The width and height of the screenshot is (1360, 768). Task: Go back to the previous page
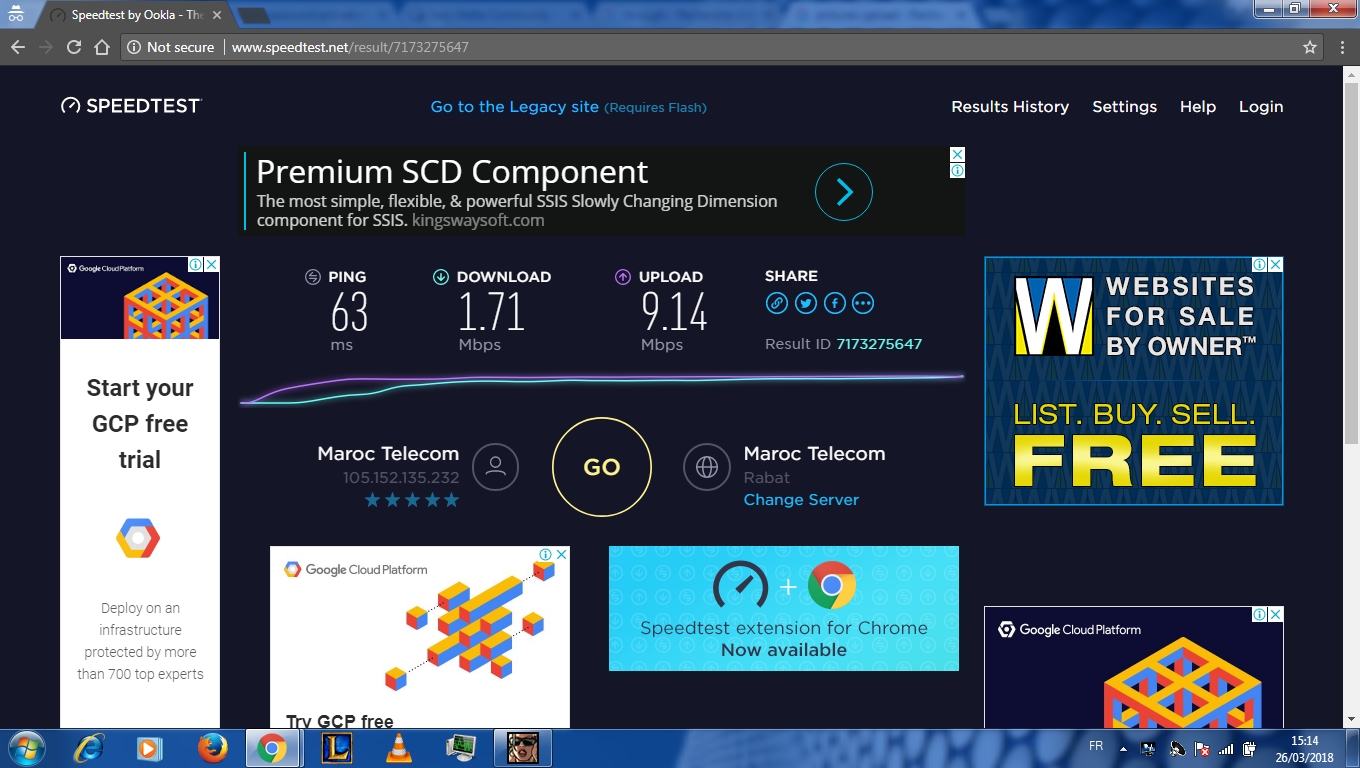pyautogui.click(x=18, y=47)
